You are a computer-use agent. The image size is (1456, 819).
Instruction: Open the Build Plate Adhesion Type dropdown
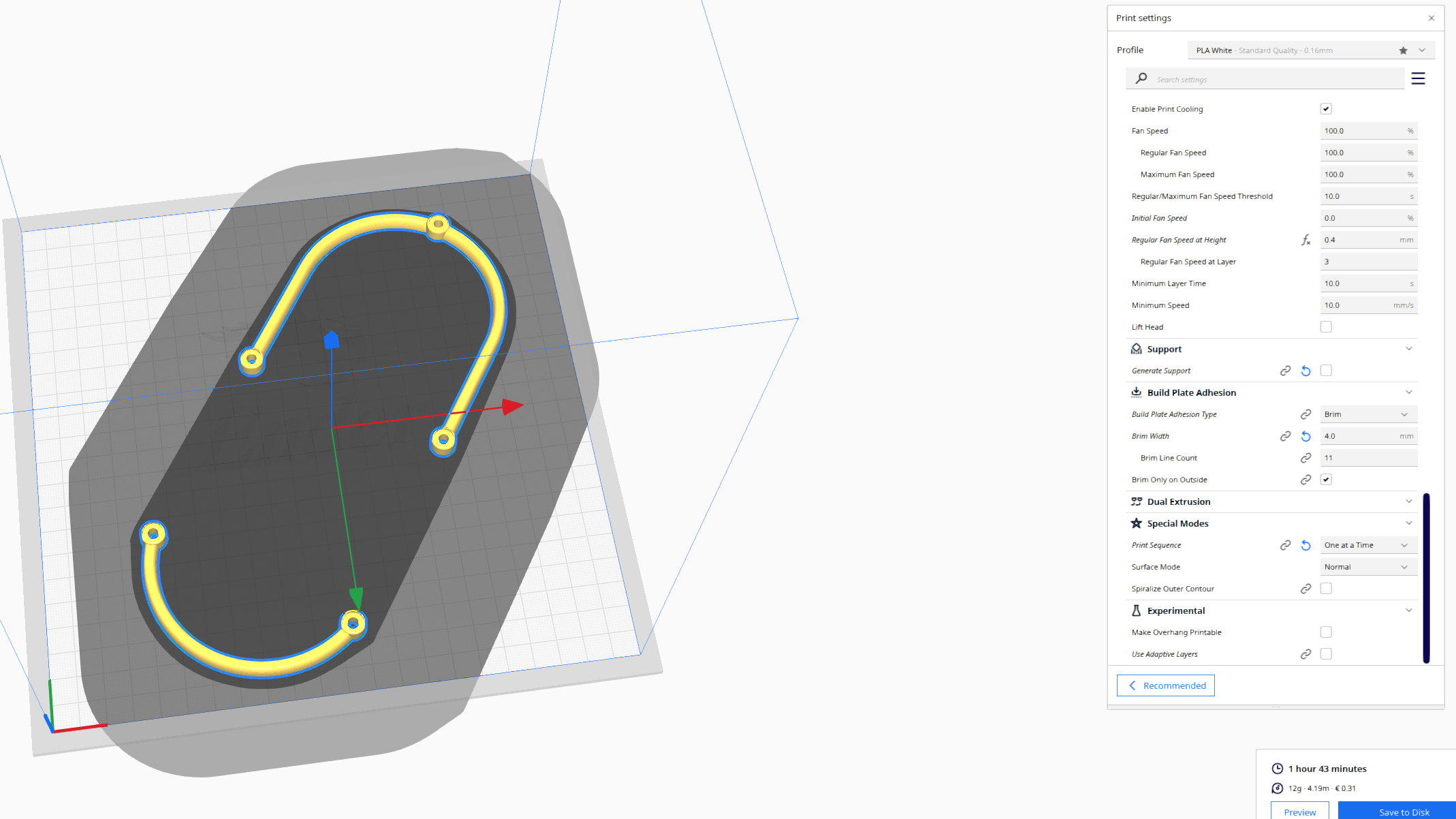pyautogui.click(x=1368, y=414)
